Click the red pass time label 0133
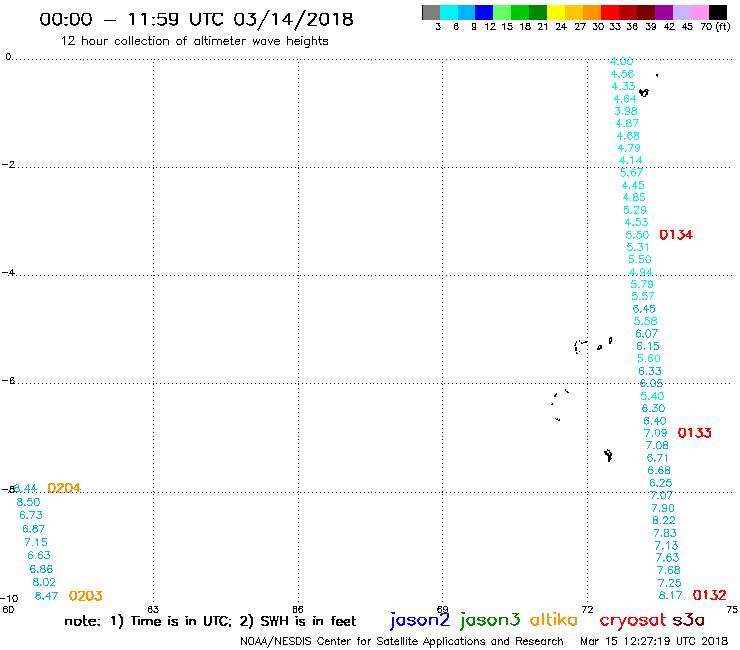The image size is (740, 650). click(694, 433)
